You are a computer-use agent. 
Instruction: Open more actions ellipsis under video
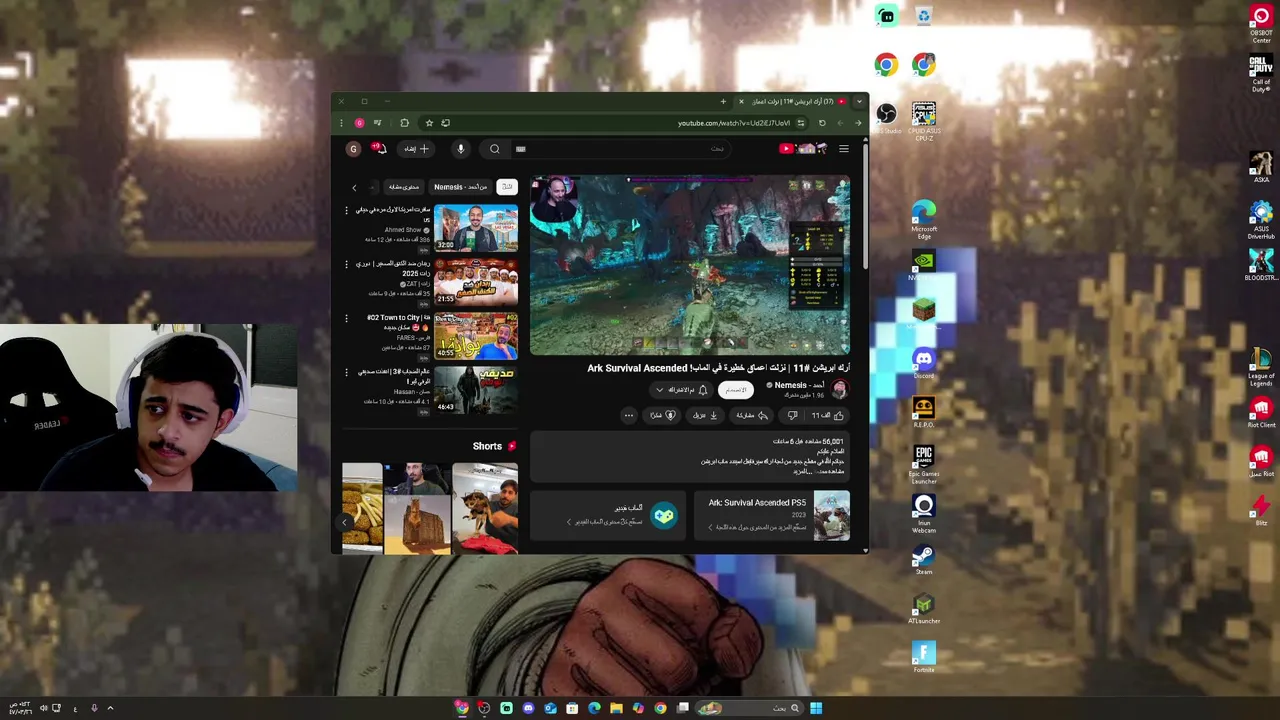(x=629, y=415)
